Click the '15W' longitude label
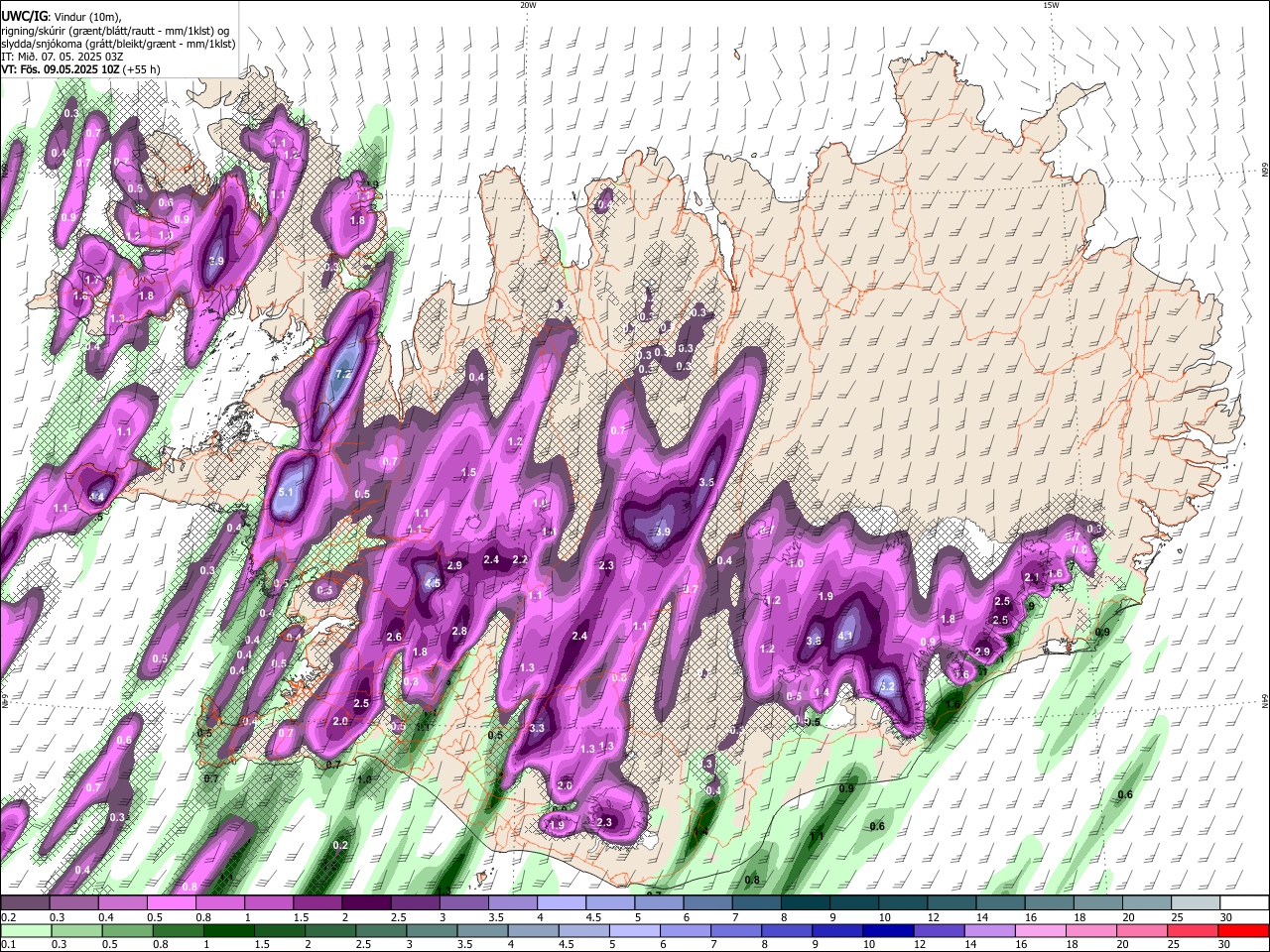The image size is (1270, 952). 1051,5
